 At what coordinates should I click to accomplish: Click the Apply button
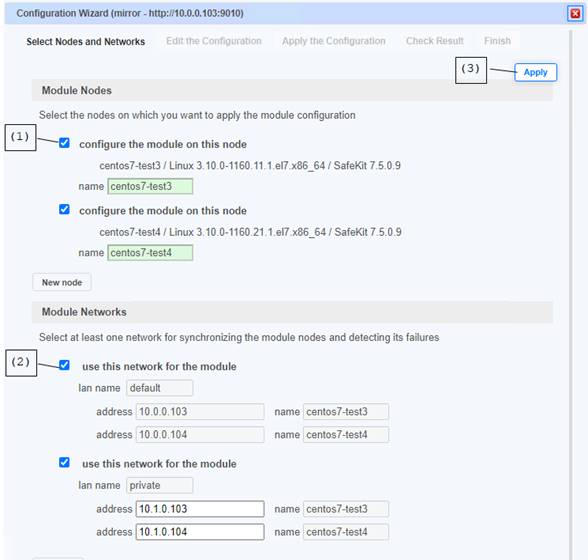(x=535, y=72)
